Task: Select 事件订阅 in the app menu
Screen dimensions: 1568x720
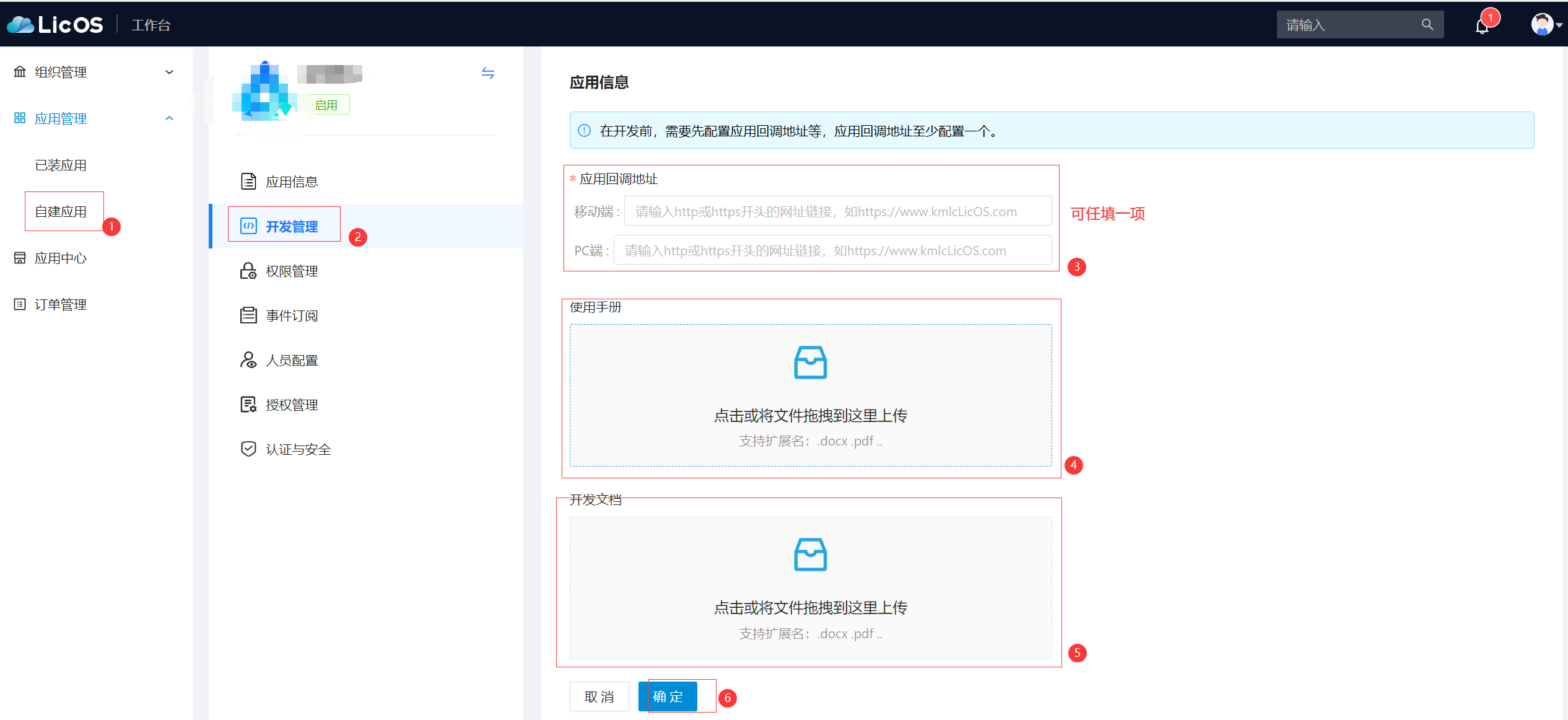Action: (x=366, y=315)
